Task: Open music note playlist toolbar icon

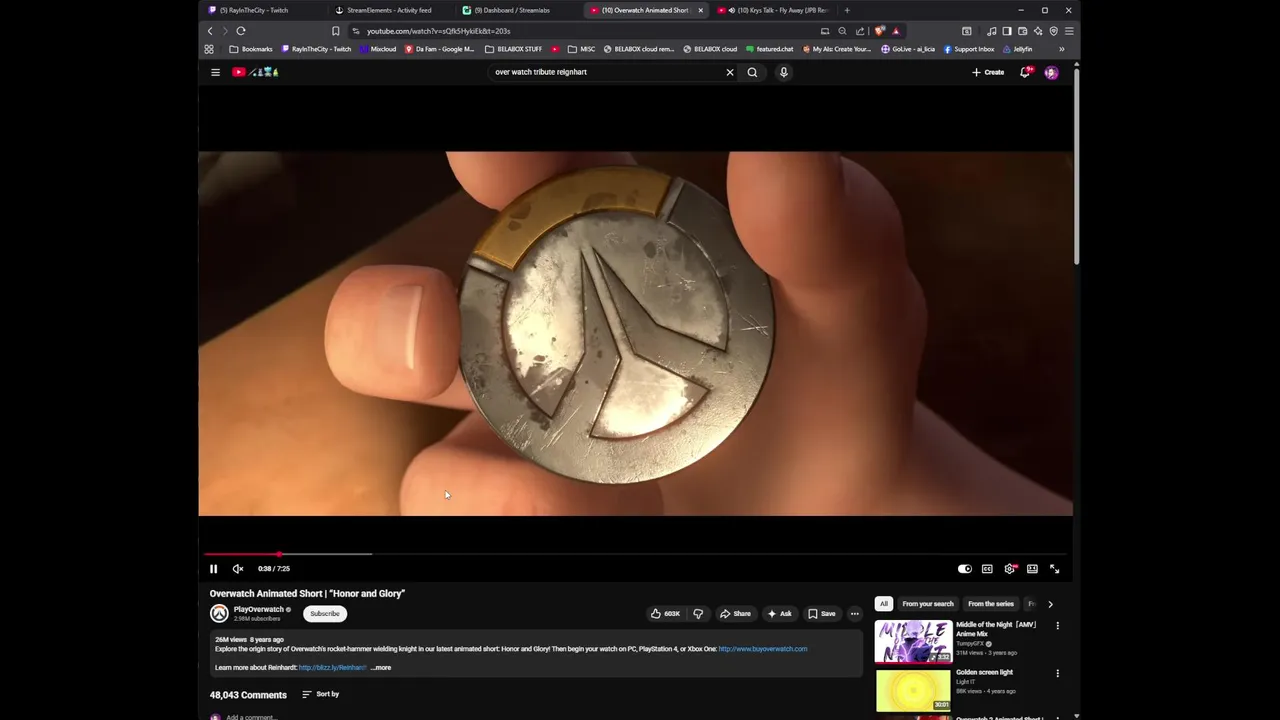Action: click(991, 31)
